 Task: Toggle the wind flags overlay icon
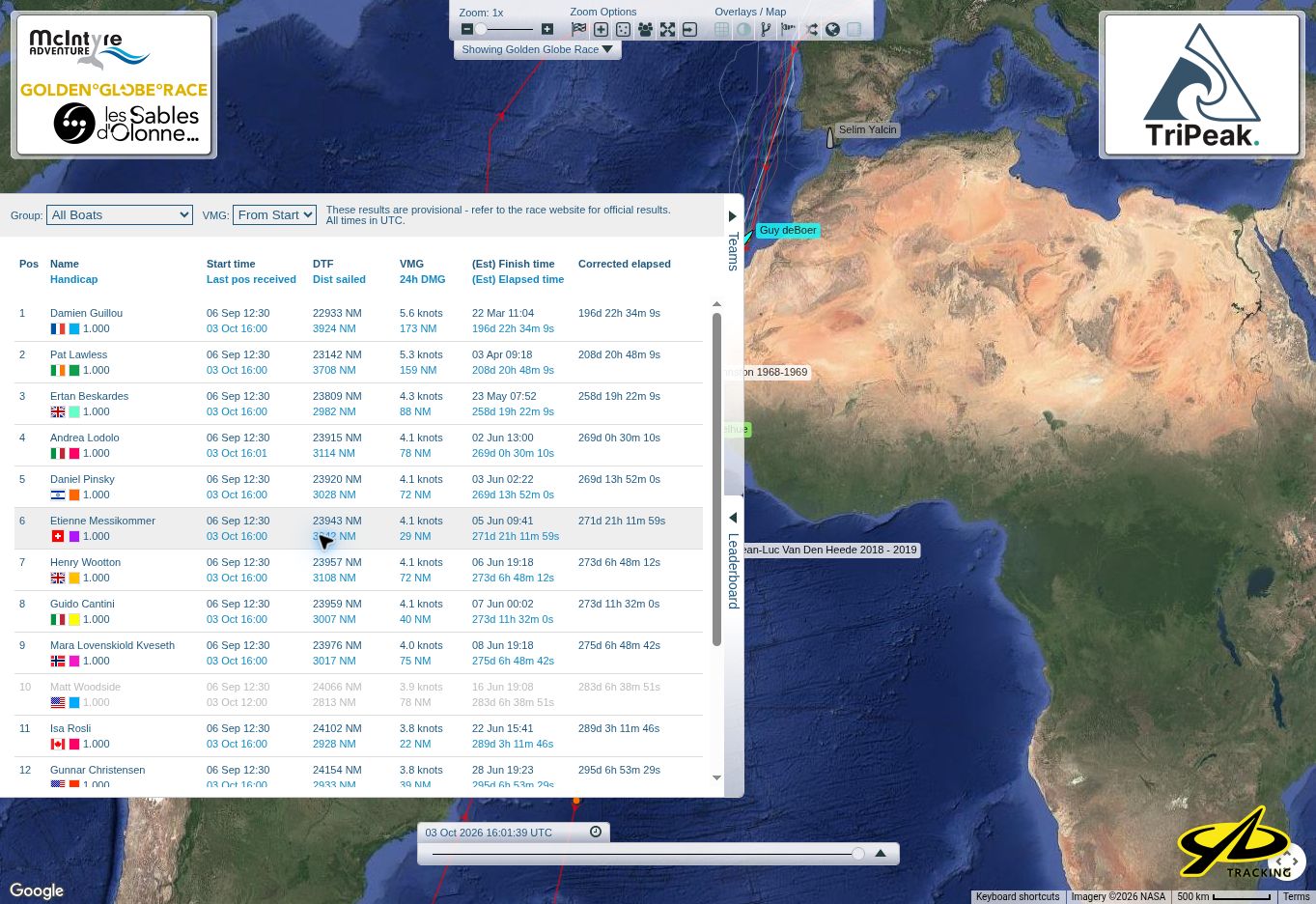(788, 30)
